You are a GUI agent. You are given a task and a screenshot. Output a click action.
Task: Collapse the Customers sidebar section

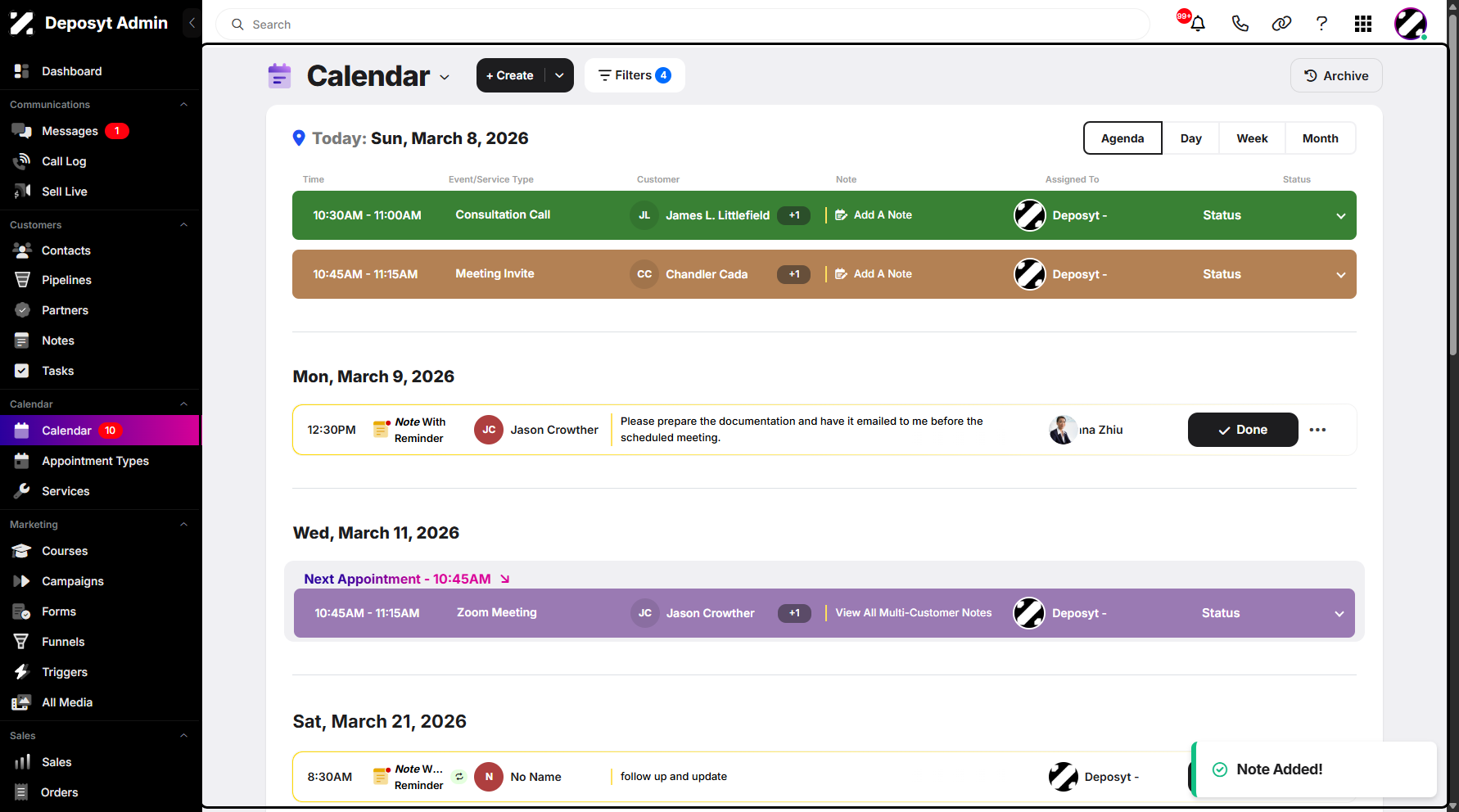(x=183, y=225)
